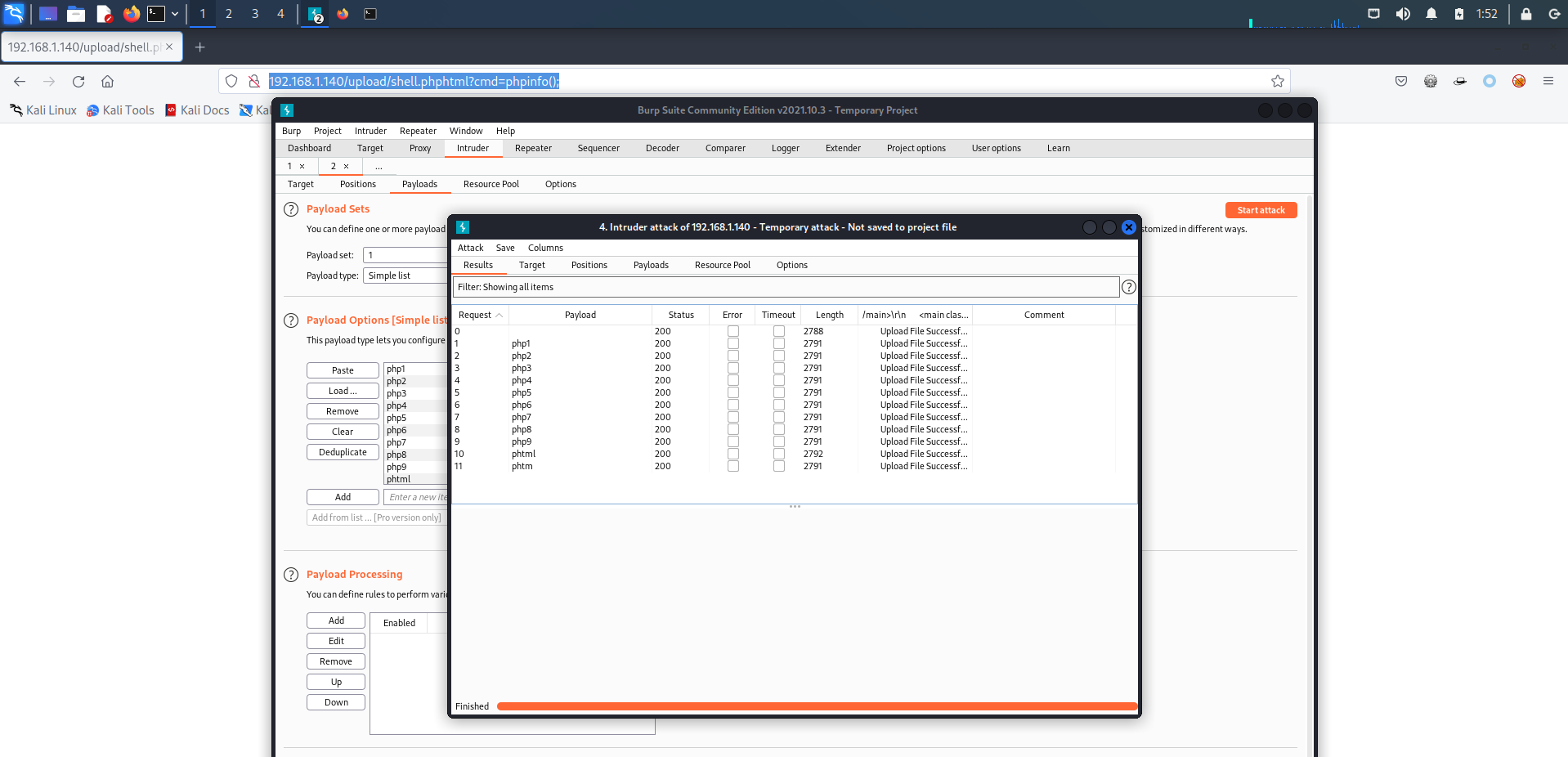Open the Payload type Simple list dropdown

(x=405, y=275)
